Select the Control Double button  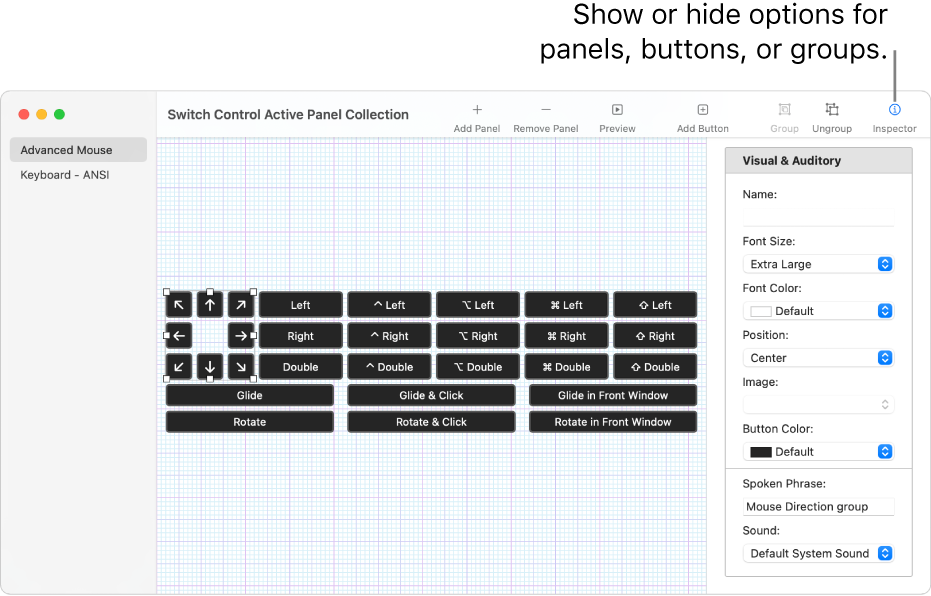click(x=390, y=367)
